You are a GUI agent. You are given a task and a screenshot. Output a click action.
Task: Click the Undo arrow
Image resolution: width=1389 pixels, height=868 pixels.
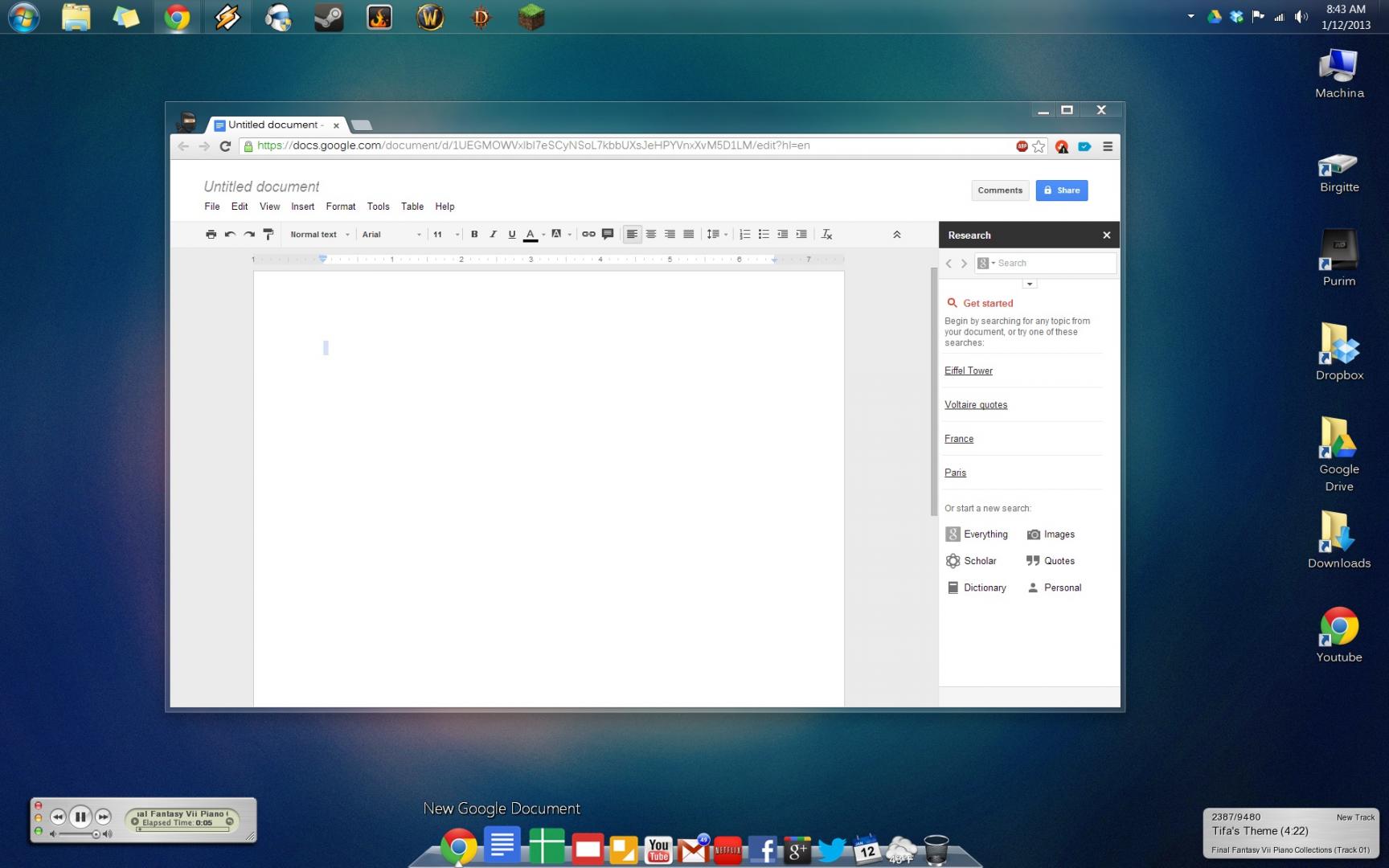click(x=230, y=235)
